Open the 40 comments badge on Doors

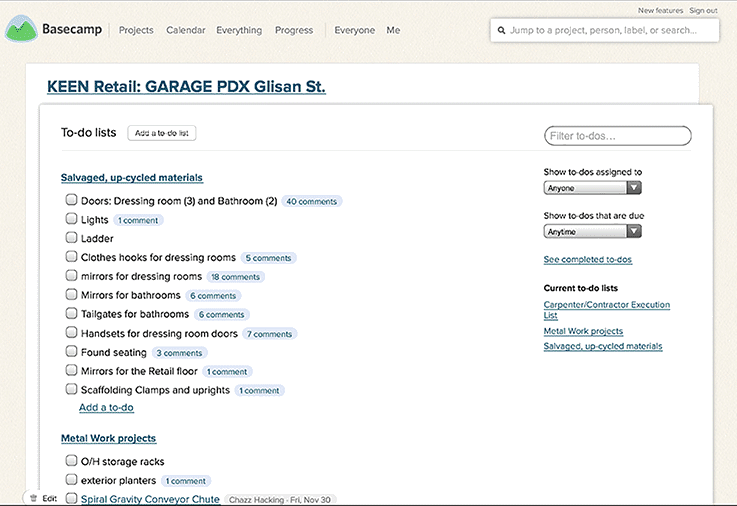coord(312,202)
